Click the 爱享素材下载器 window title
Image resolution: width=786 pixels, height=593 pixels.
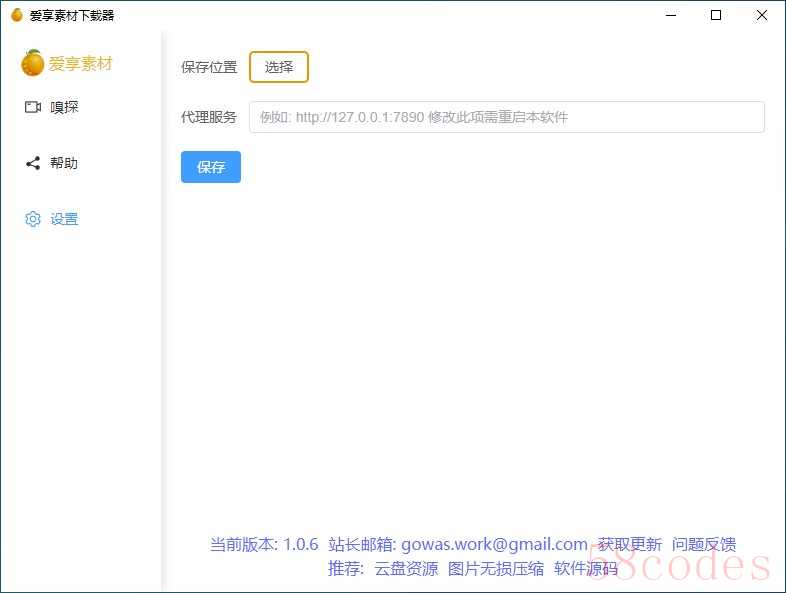(x=72, y=16)
